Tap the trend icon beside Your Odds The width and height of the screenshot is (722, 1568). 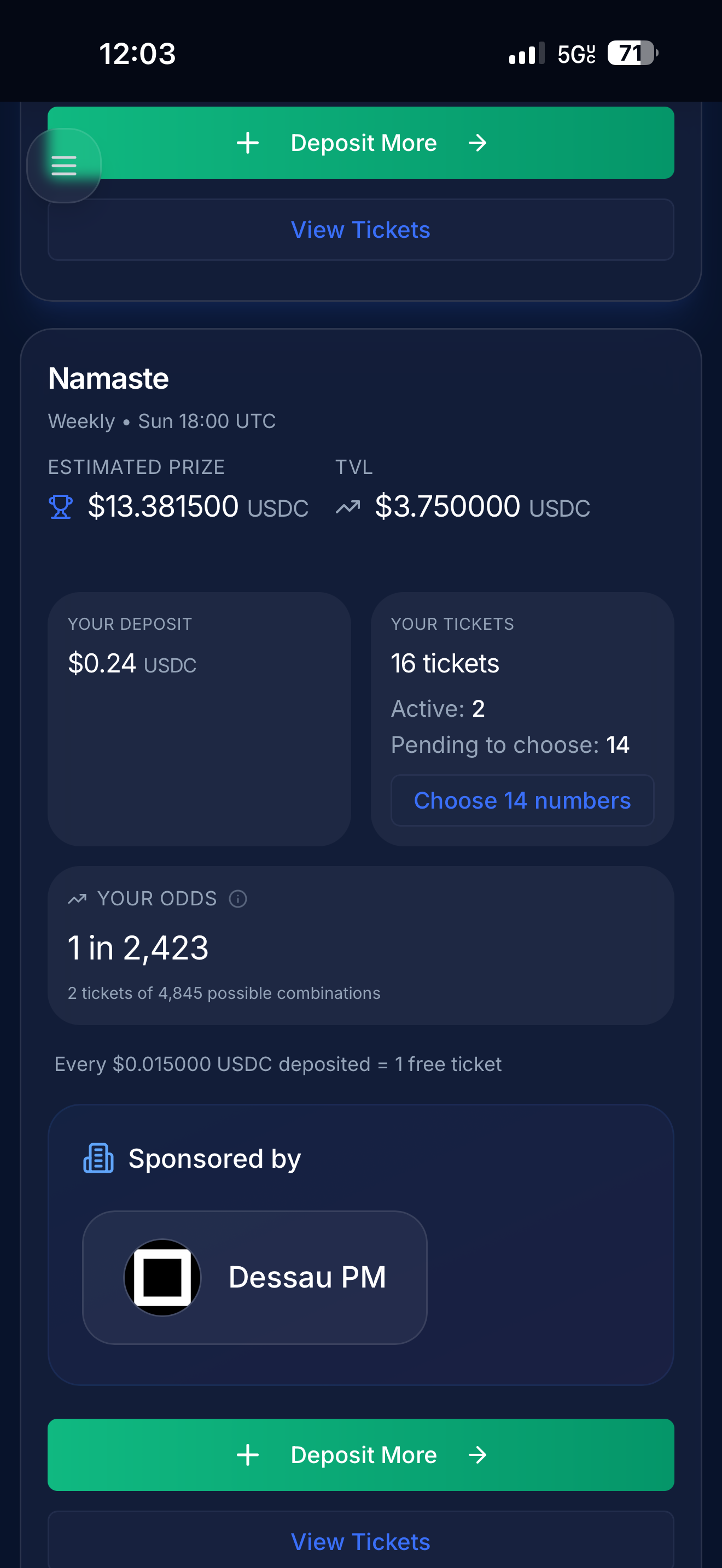tap(77, 898)
